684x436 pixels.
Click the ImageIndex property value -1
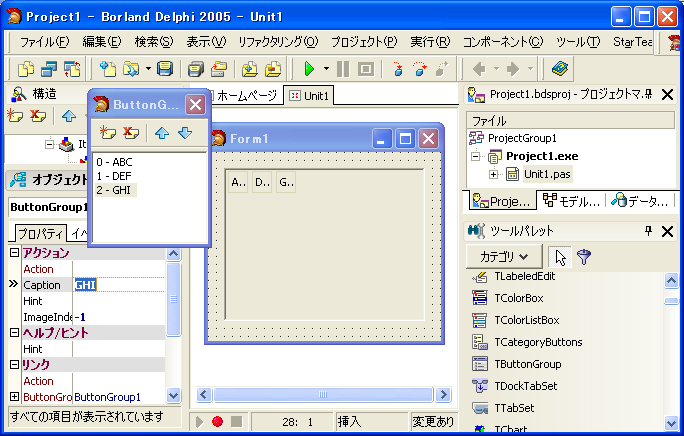tap(119, 317)
